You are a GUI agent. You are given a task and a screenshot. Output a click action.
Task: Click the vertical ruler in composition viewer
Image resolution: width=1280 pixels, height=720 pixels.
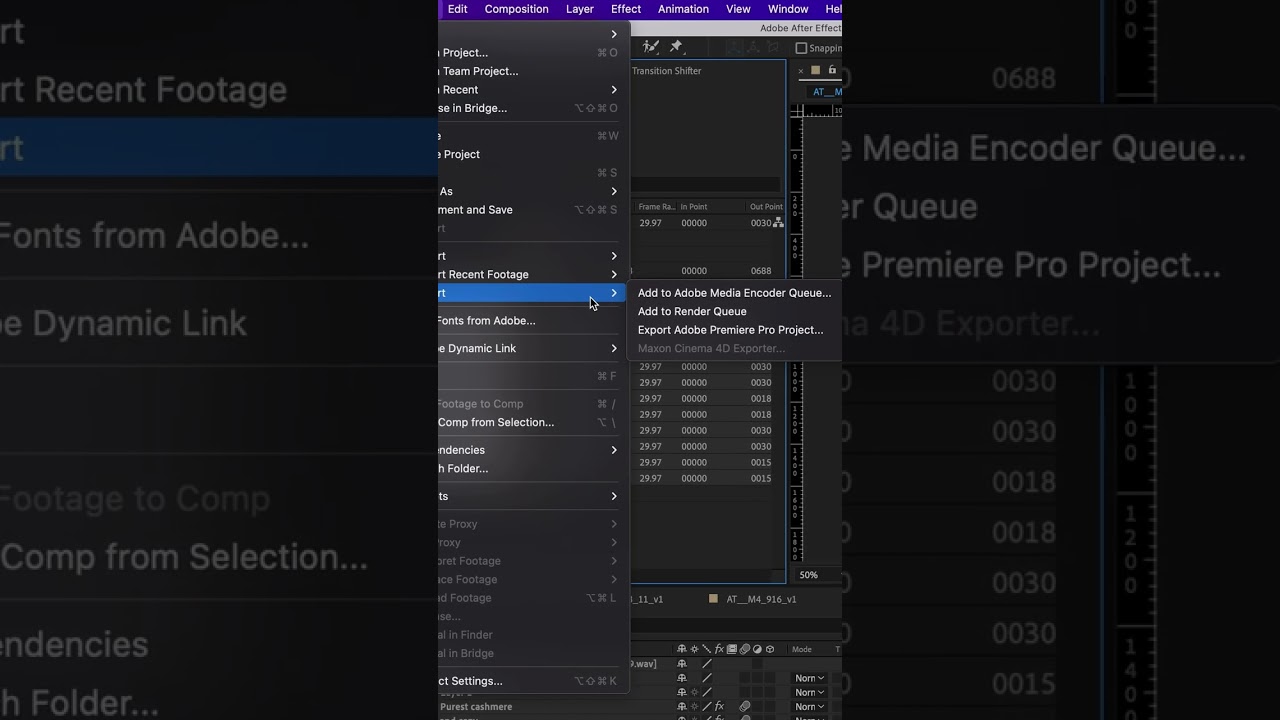(796, 340)
